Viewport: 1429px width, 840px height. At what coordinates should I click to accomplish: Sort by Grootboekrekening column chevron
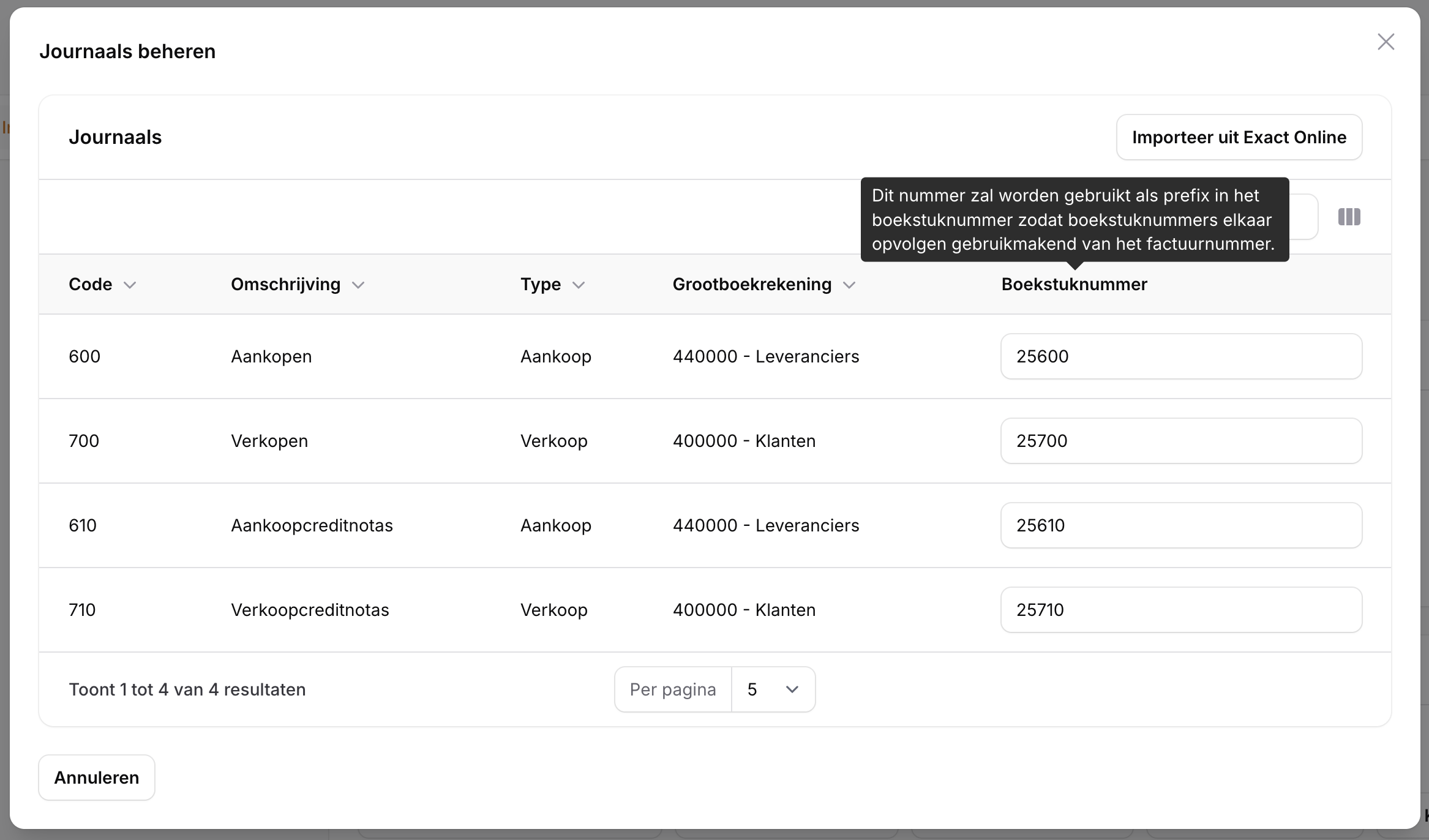pyautogui.click(x=849, y=285)
